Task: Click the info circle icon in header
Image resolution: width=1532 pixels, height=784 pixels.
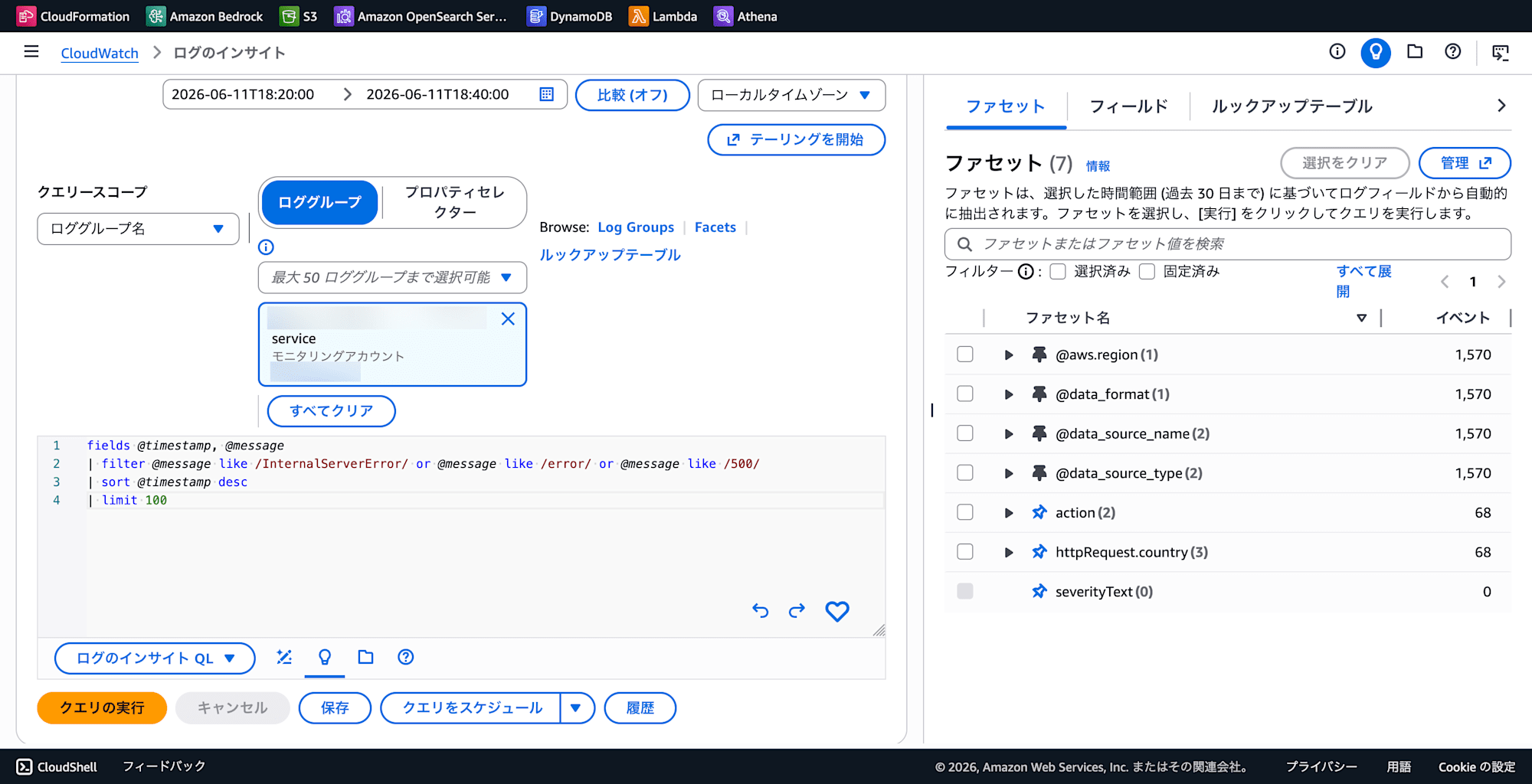Action: coord(1337,51)
